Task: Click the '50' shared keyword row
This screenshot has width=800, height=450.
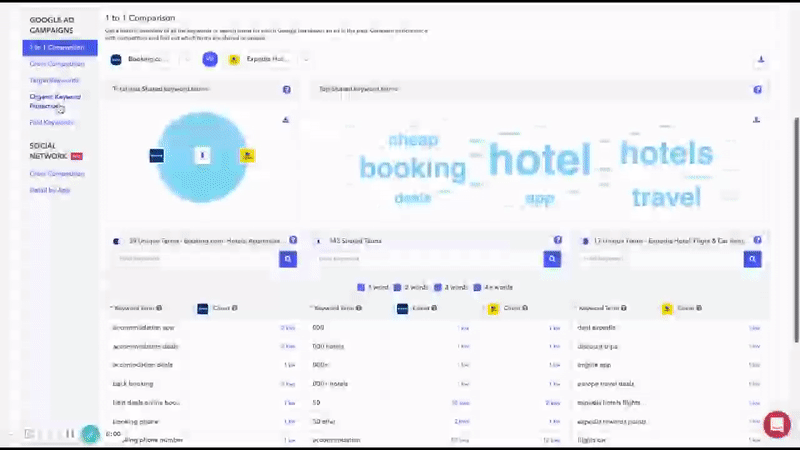Action: point(437,403)
